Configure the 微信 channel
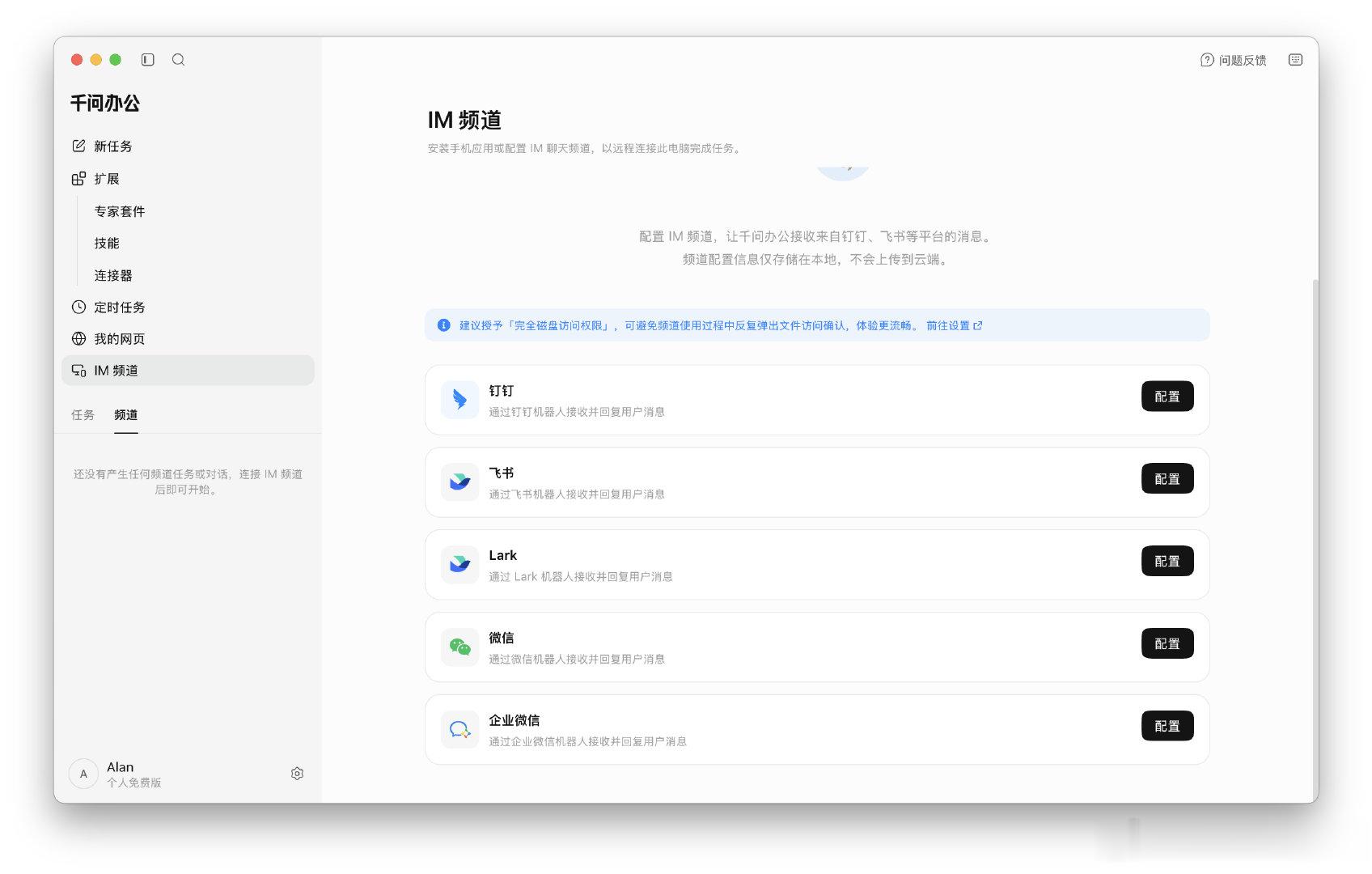The height and width of the screenshot is (874, 1372). tap(1167, 644)
